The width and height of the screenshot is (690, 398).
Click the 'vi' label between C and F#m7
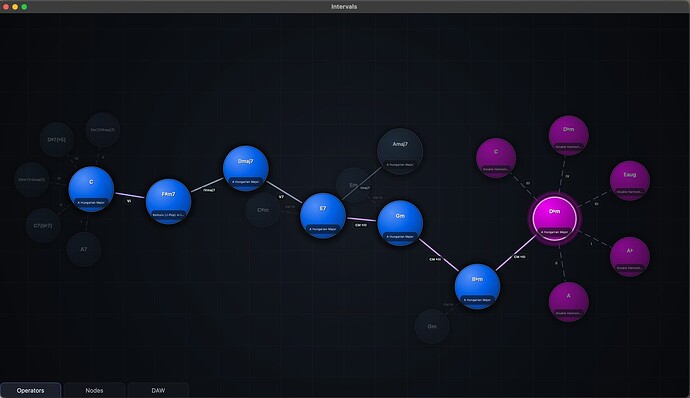tap(129, 201)
